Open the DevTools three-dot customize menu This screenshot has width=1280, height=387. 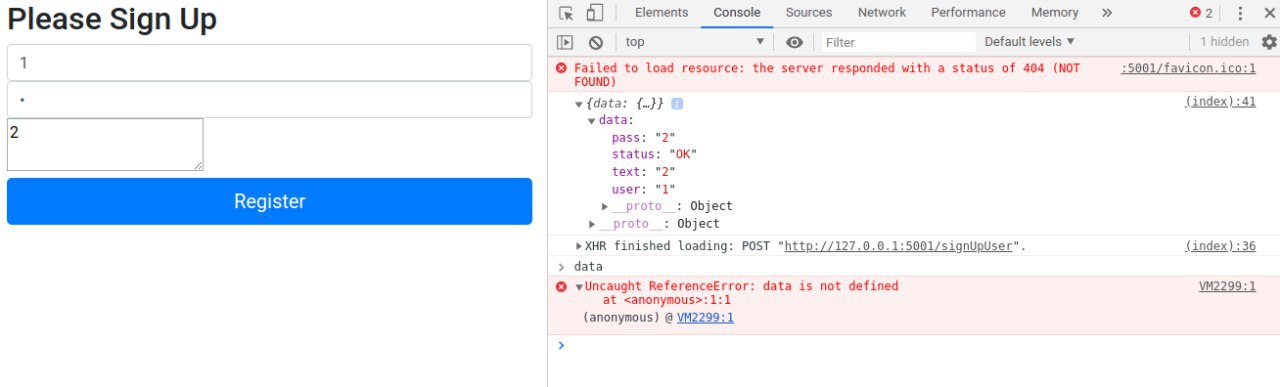[1241, 13]
